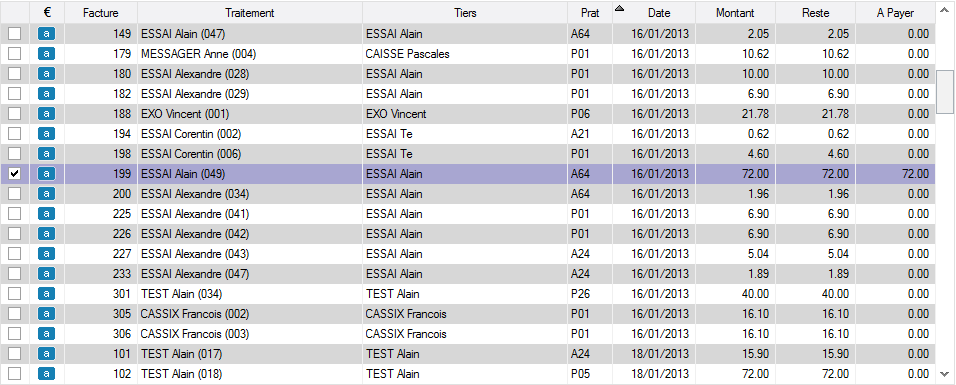956x385 pixels.
Task: Click the sort arrow on Date column
Action: 619,8
